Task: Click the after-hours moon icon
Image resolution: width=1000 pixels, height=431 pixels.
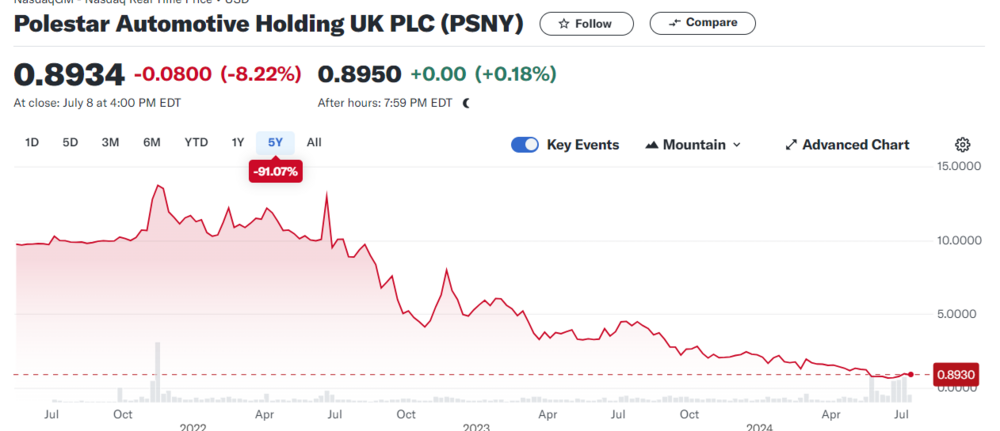Action: click(x=466, y=102)
